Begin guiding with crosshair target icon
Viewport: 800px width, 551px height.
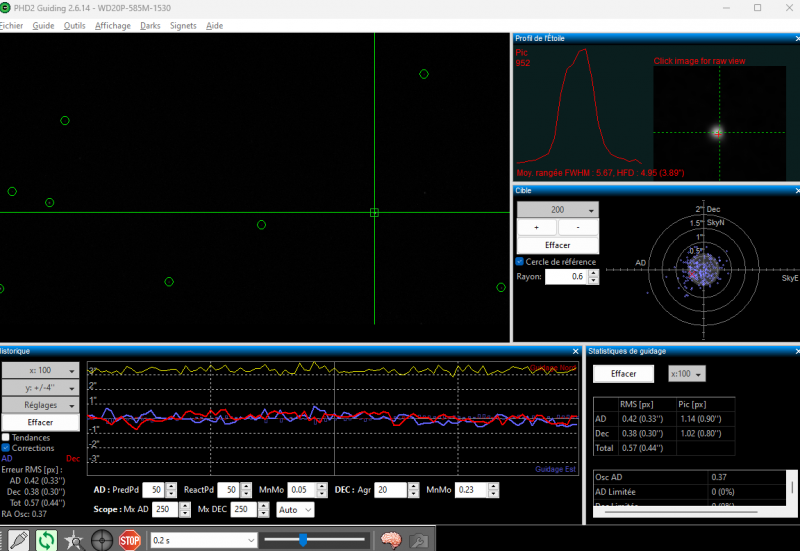click(102, 540)
